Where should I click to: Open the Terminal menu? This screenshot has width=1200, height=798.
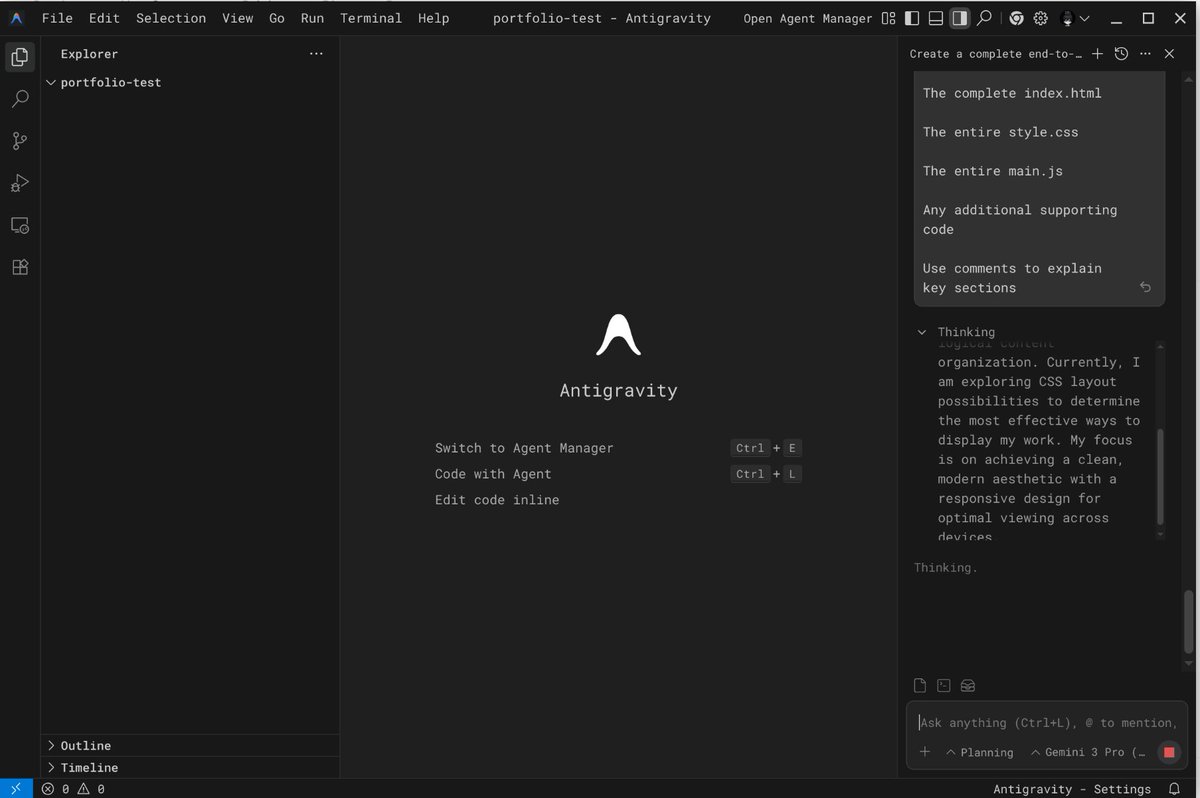(371, 18)
